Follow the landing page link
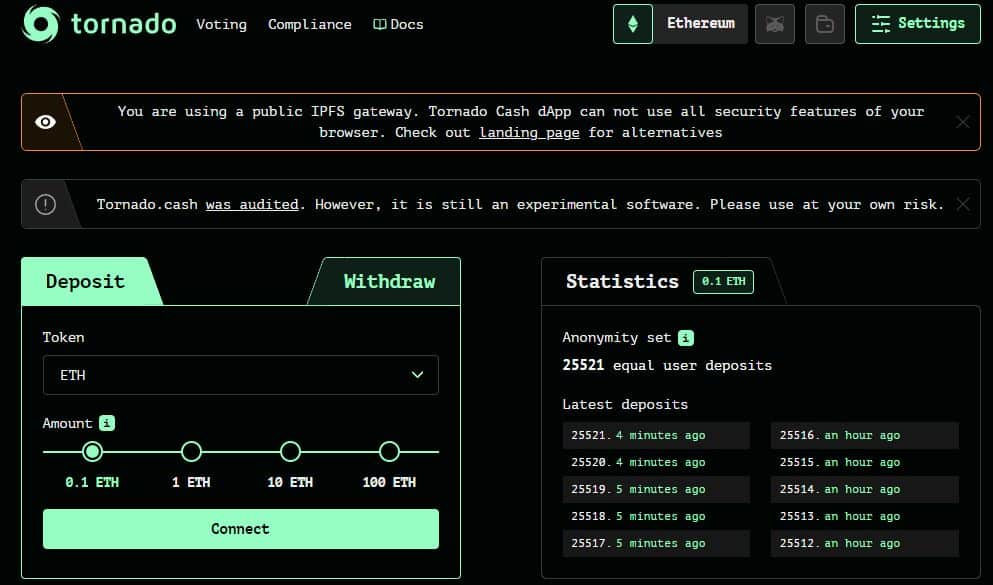The width and height of the screenshot is (993, 585). click(529, 132)
